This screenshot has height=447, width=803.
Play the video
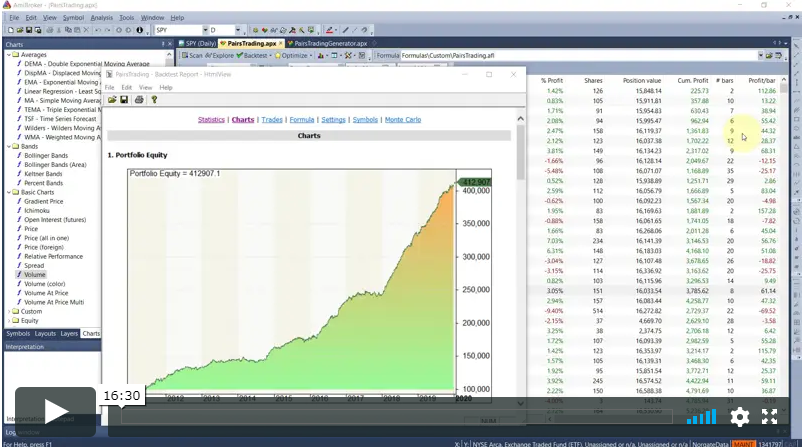pos(55,412)
